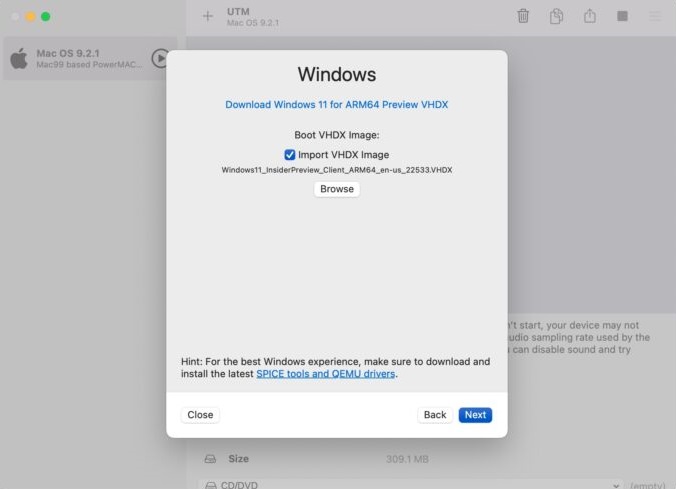
Task: Click the drive icon beside Size
Action: click(x=210, y=459)
